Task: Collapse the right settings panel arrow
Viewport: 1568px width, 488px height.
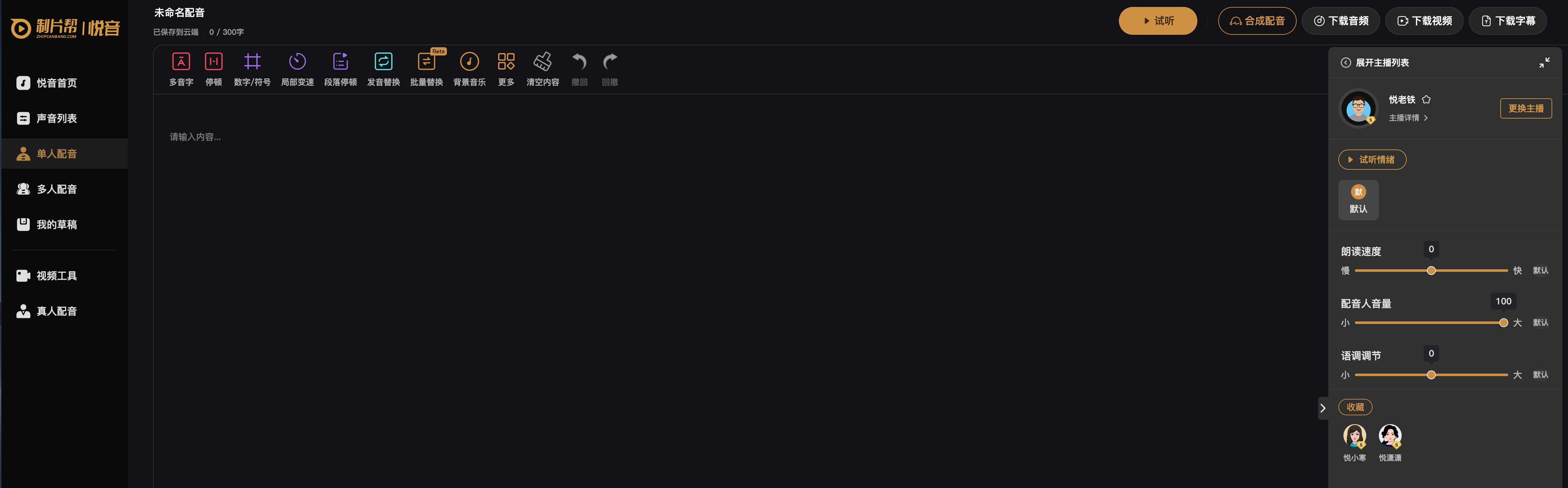Action: tap(1322, 408)
